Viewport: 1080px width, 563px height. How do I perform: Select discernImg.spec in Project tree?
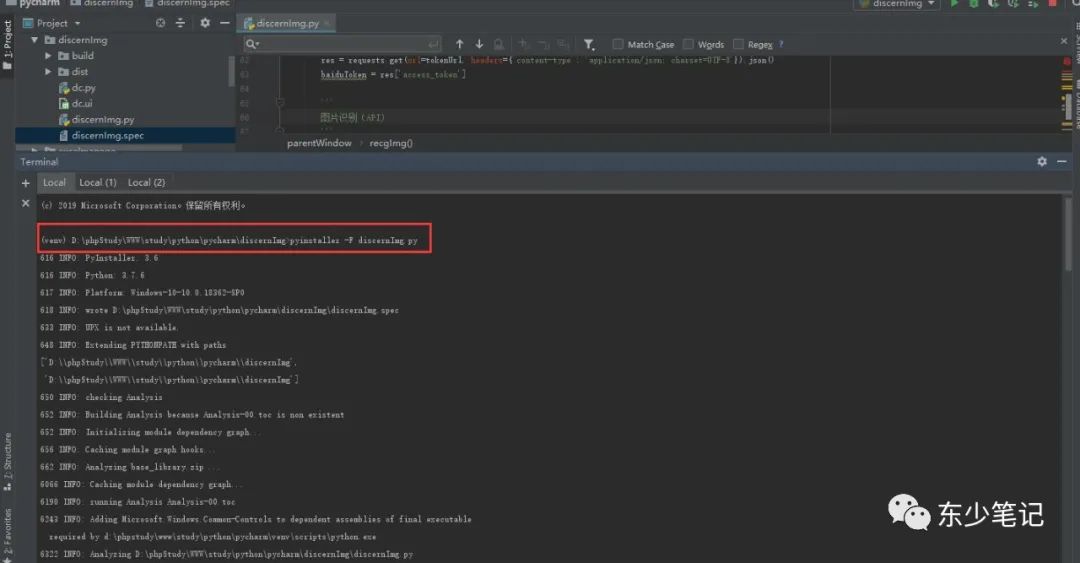[x=107, y=136]
